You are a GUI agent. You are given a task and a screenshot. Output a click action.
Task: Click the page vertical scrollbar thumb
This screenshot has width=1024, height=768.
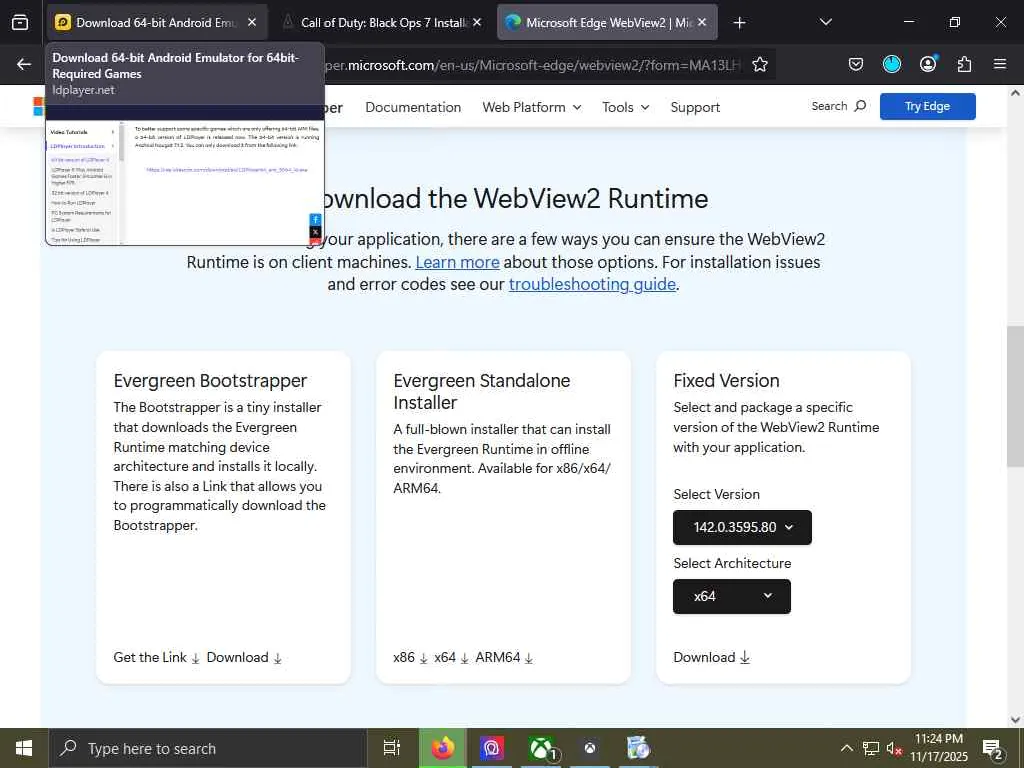tap(1015, 396)
